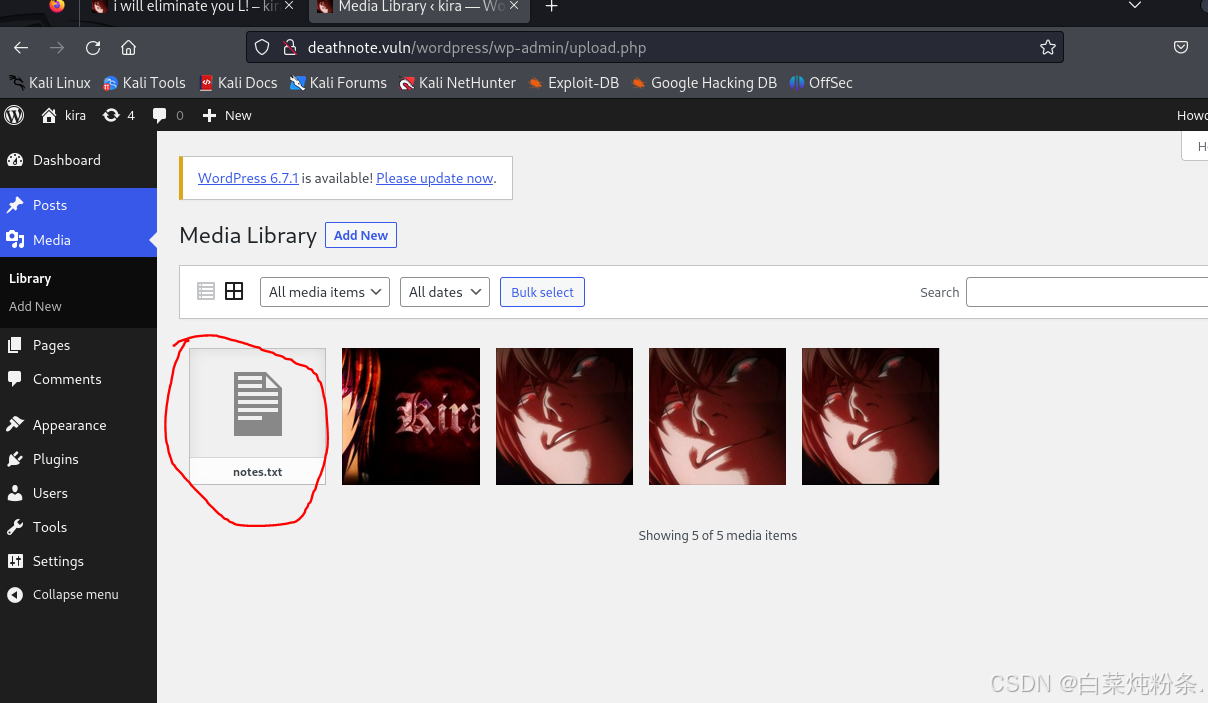
Task: Open Media menu in sidebar
Action: (x=78, y=240)
